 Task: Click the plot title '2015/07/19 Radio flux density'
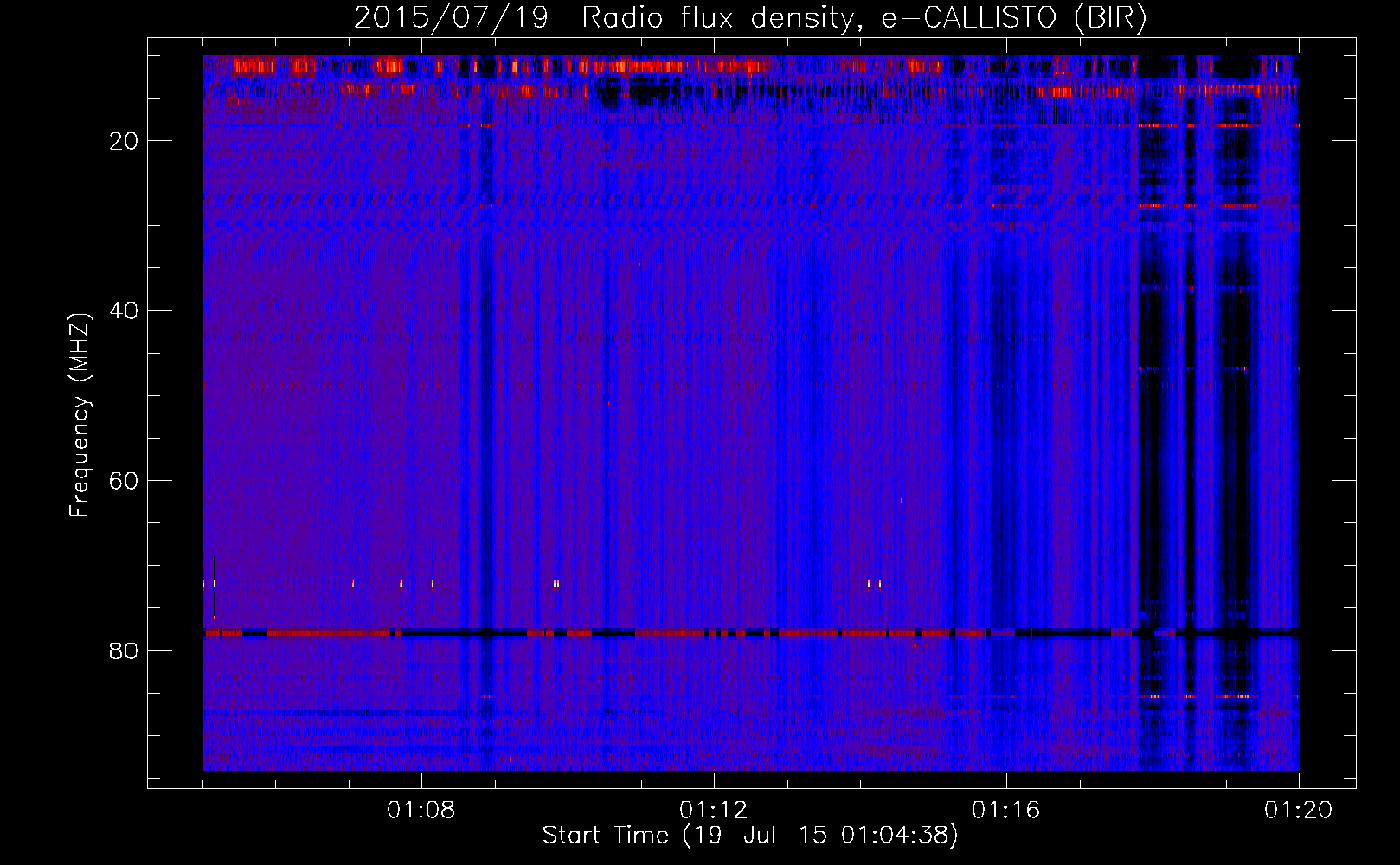pos(750,17)
